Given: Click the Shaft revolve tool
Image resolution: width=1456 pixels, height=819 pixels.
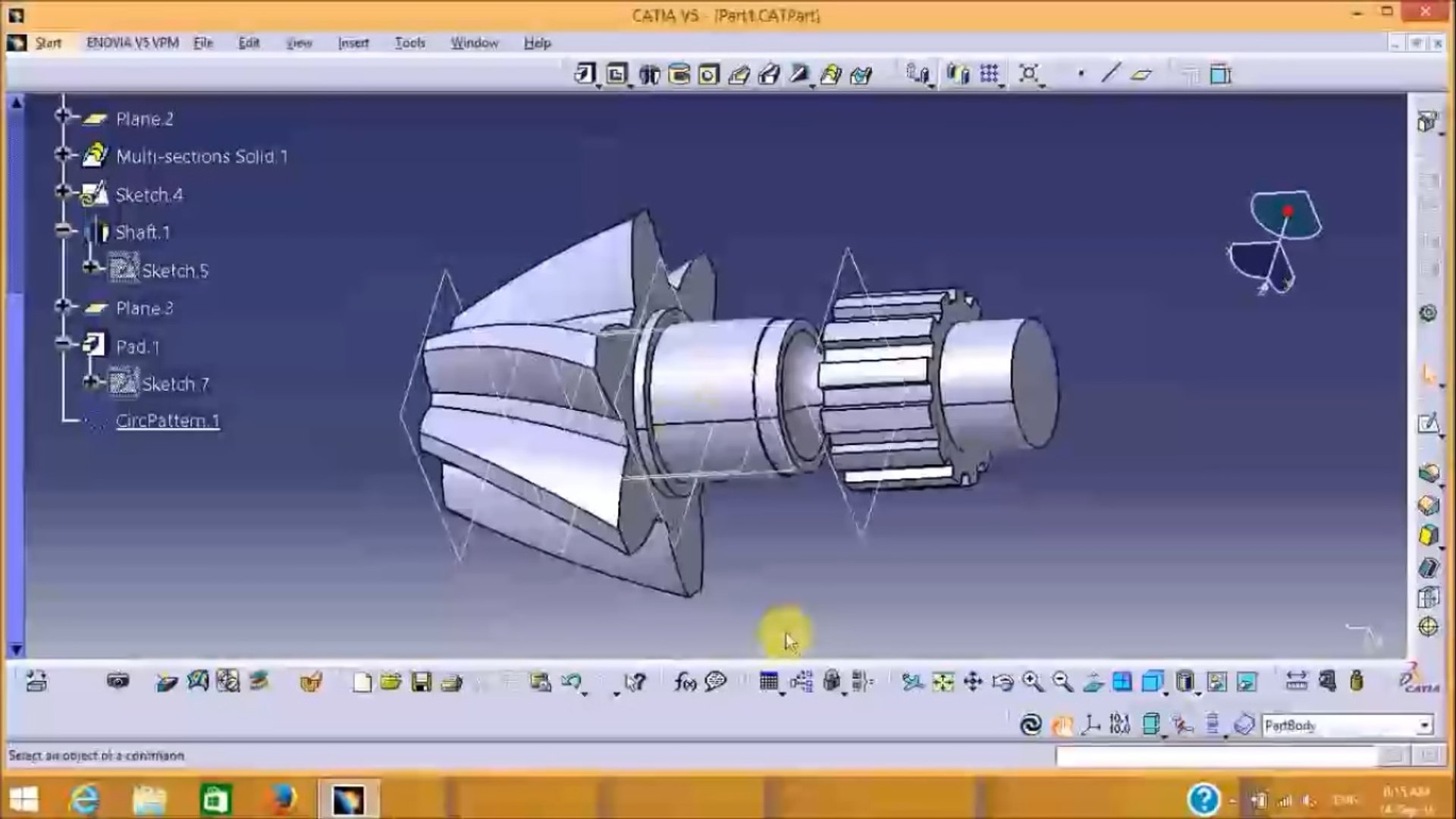Looking at the screenshot, I should point(648,74).
